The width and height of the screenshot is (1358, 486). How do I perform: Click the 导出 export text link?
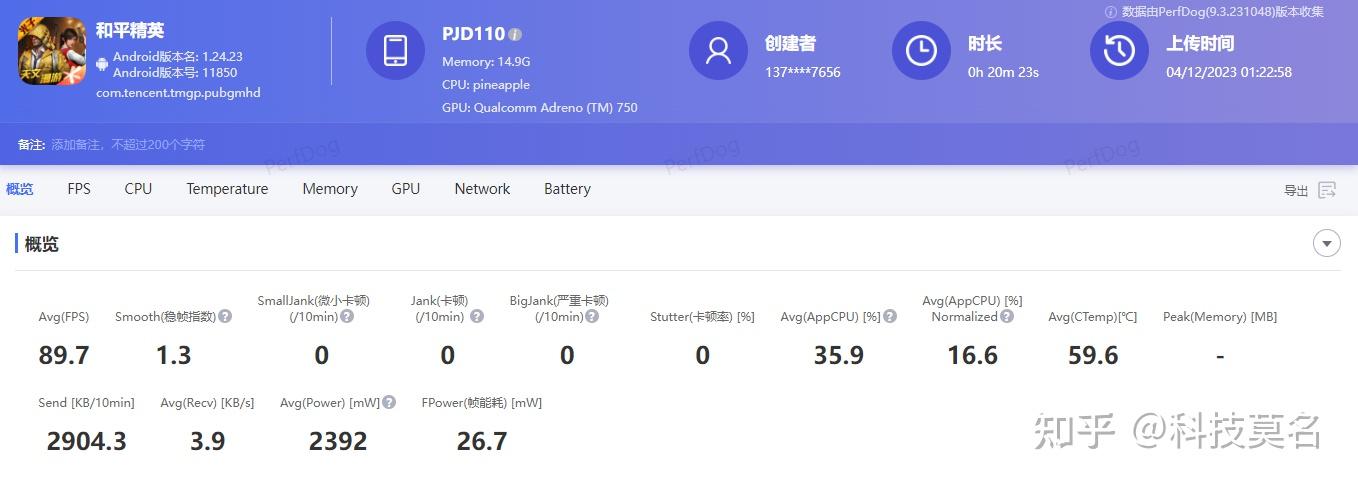1296,190
